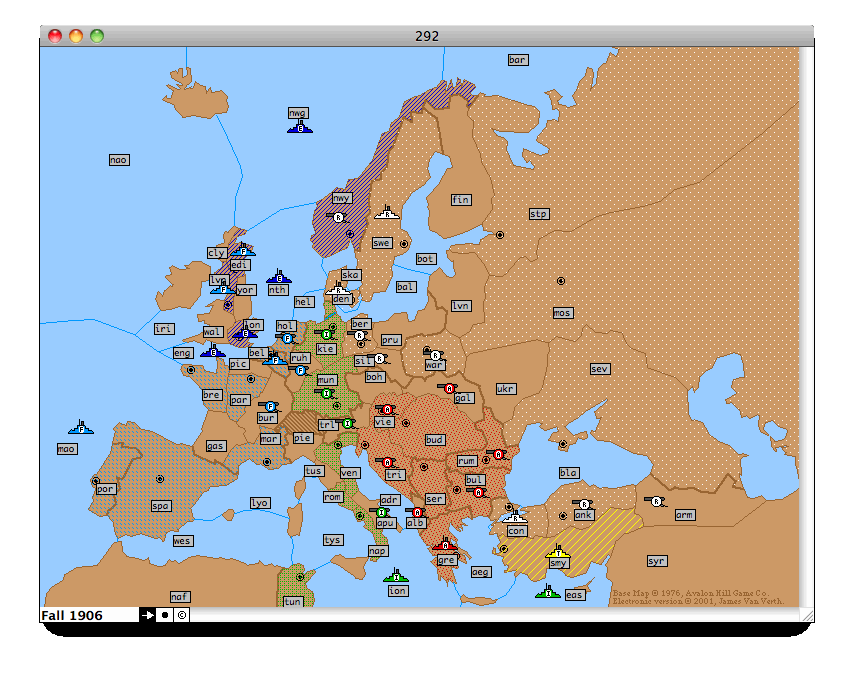
Task: Click the "spa" Spain label
Action: [161, 505]
